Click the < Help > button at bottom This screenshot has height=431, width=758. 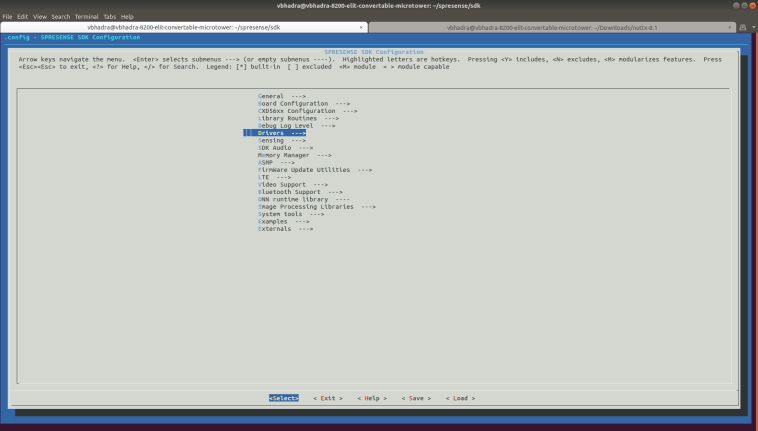point(372,398)
